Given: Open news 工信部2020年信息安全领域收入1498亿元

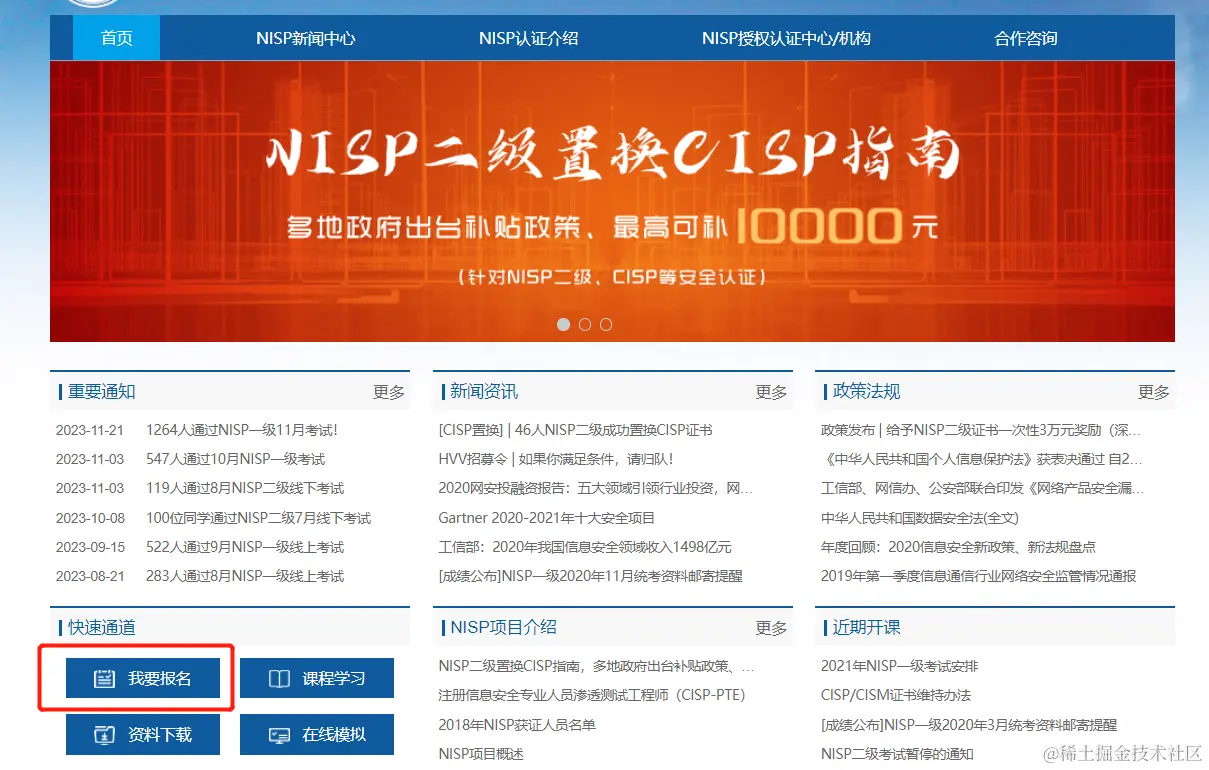Looking at the screenshot, I should (585, 547).
